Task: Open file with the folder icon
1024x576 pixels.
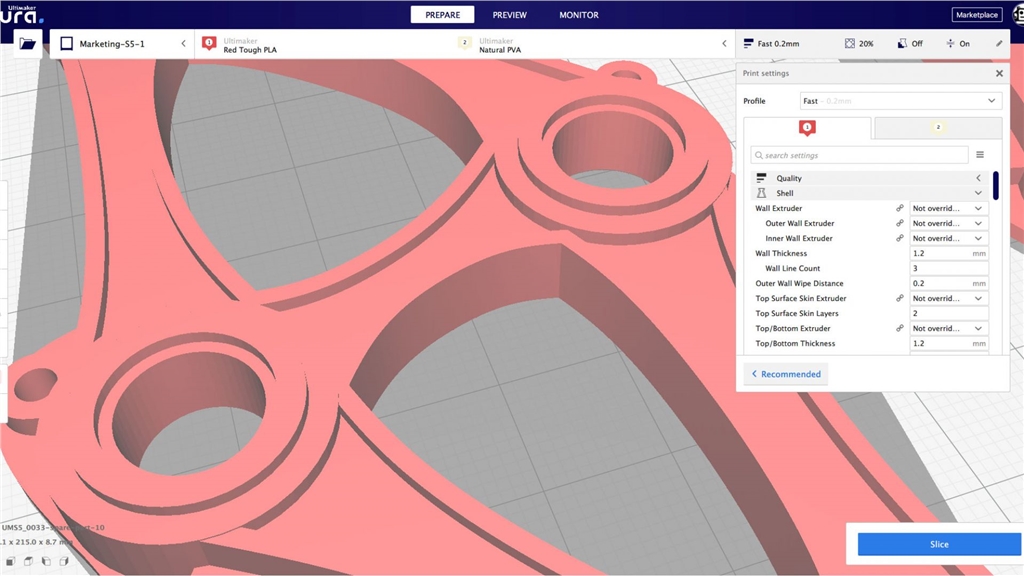Action: (x=27, y=44)
